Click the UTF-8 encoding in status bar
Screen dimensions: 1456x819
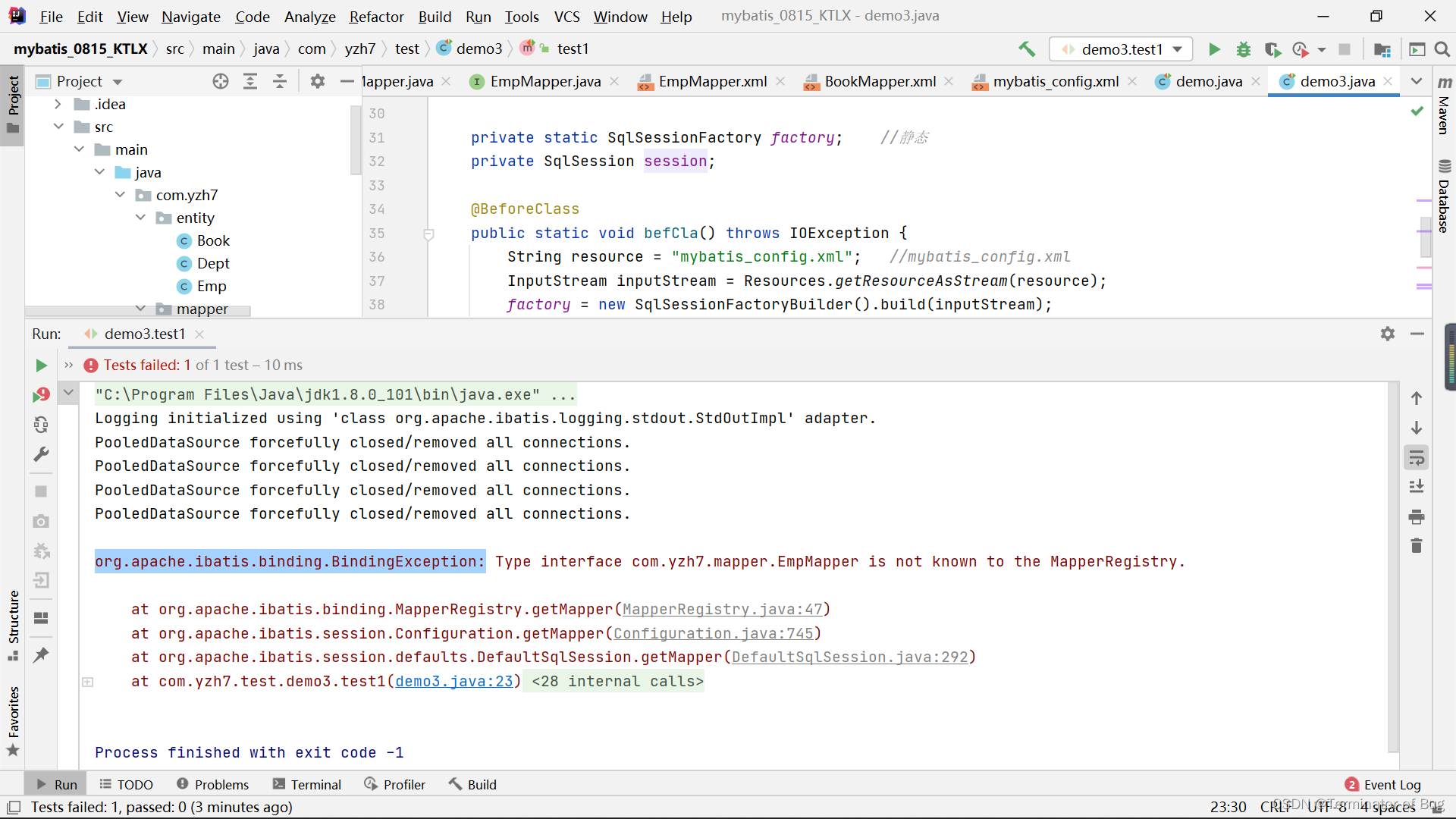tap(1326, 807)
